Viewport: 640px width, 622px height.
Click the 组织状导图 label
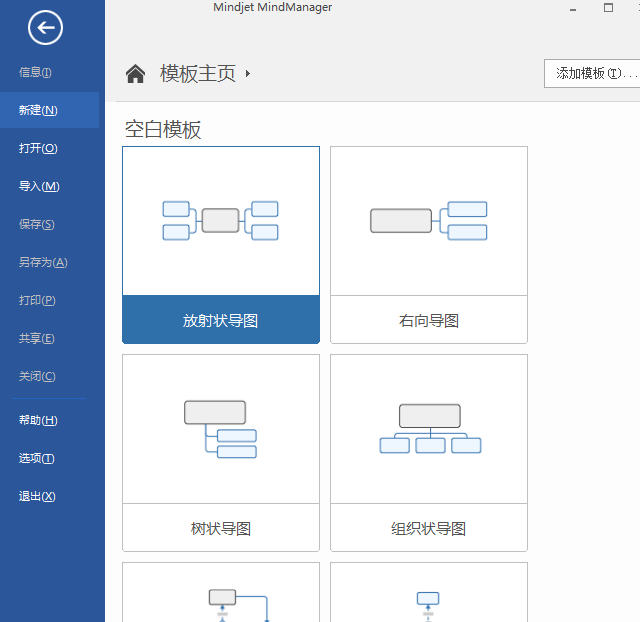click(429, 529)
